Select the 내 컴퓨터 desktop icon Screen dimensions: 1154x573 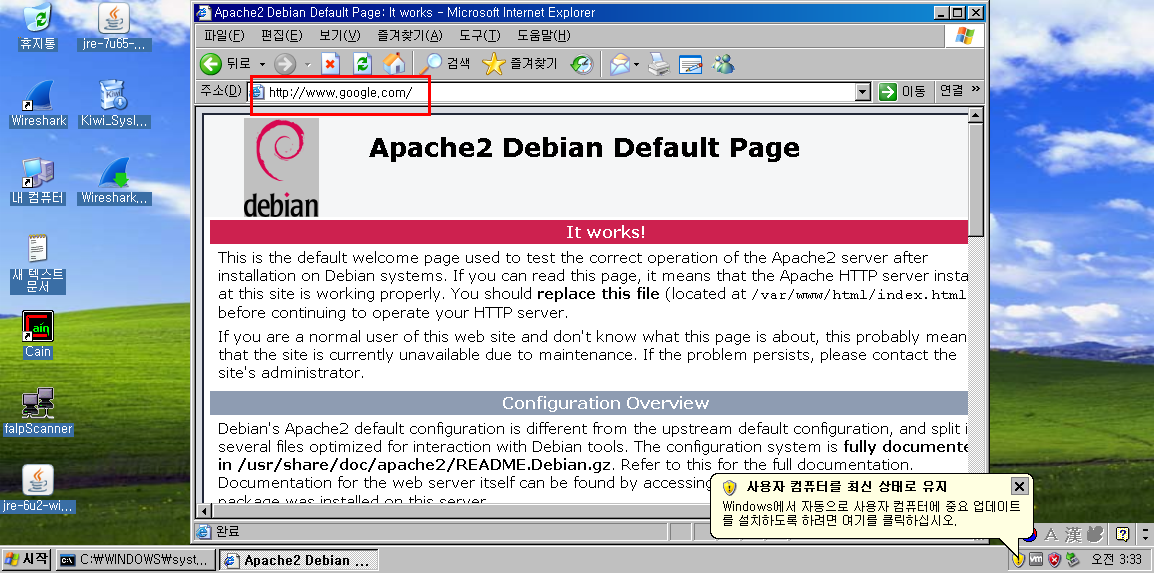pyautogui.click(x=38, y=181)
